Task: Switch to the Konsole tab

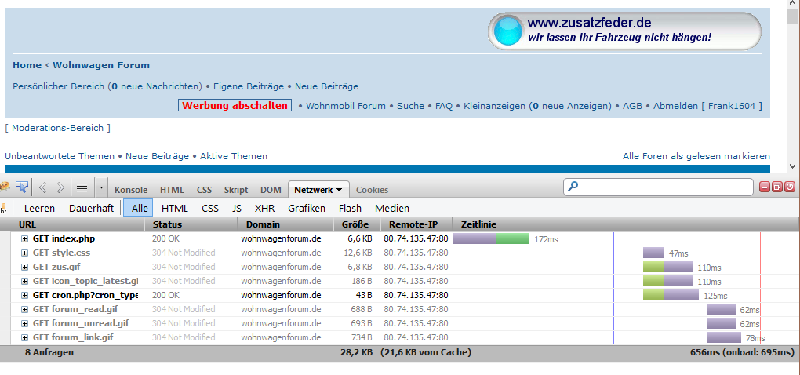Action: click(131, 190)
